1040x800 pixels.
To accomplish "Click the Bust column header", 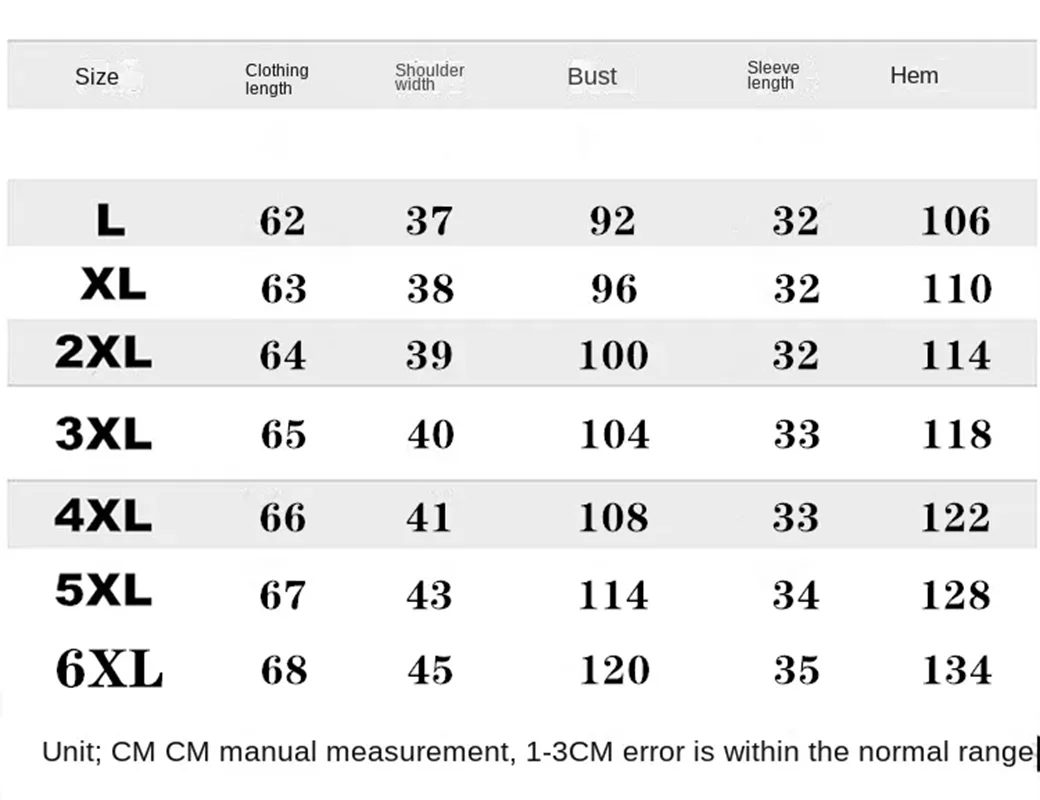I will [x=592, y=76].
